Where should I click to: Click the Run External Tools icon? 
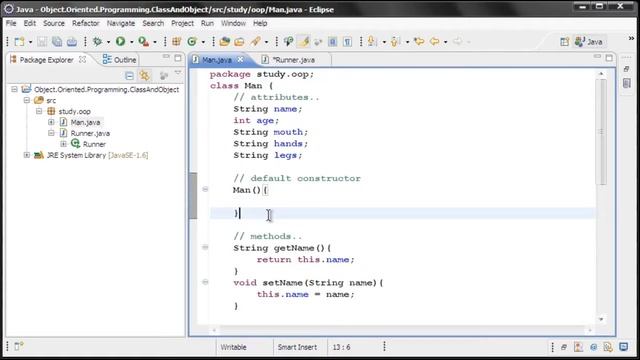click(x=143, y=41)
